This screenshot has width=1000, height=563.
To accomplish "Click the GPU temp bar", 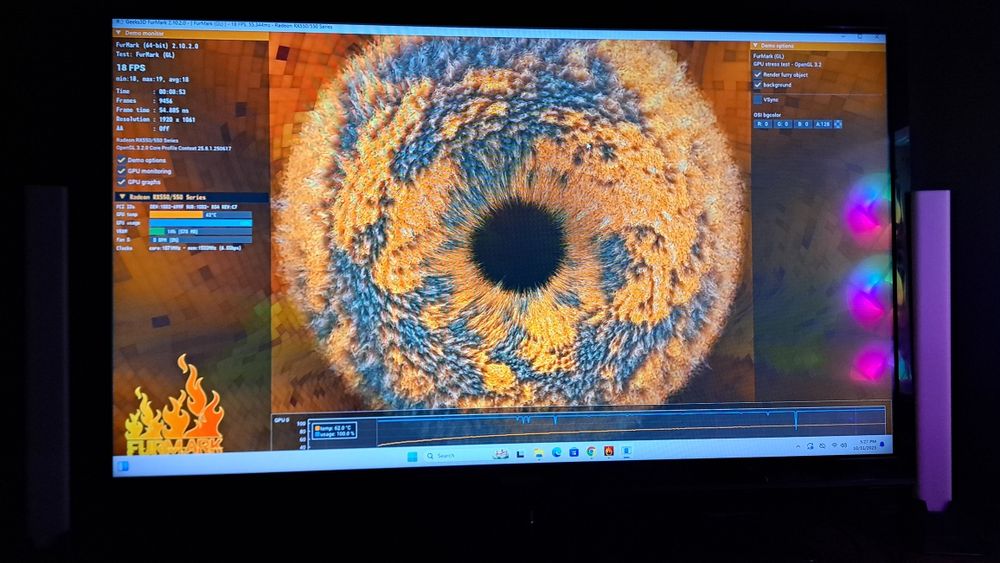I will (x=200, y=215).
